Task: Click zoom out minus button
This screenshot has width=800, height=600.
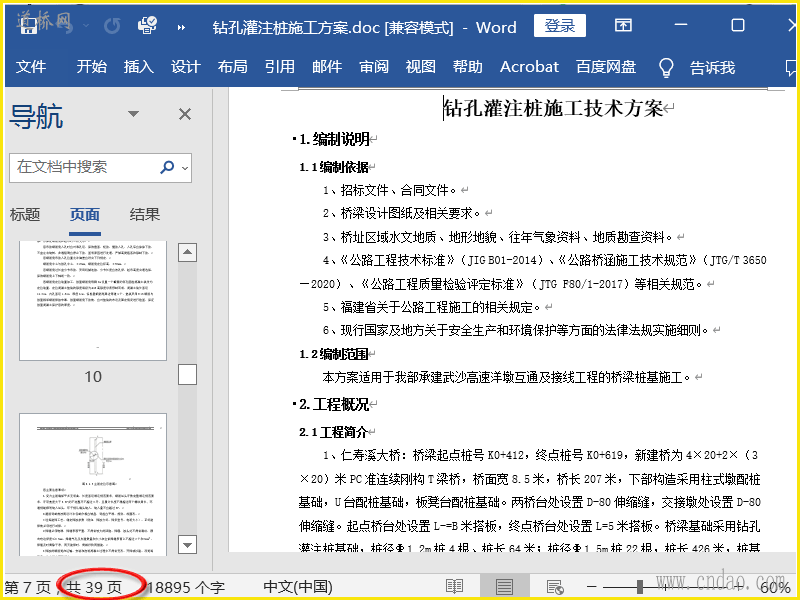Action: (593, 587)
